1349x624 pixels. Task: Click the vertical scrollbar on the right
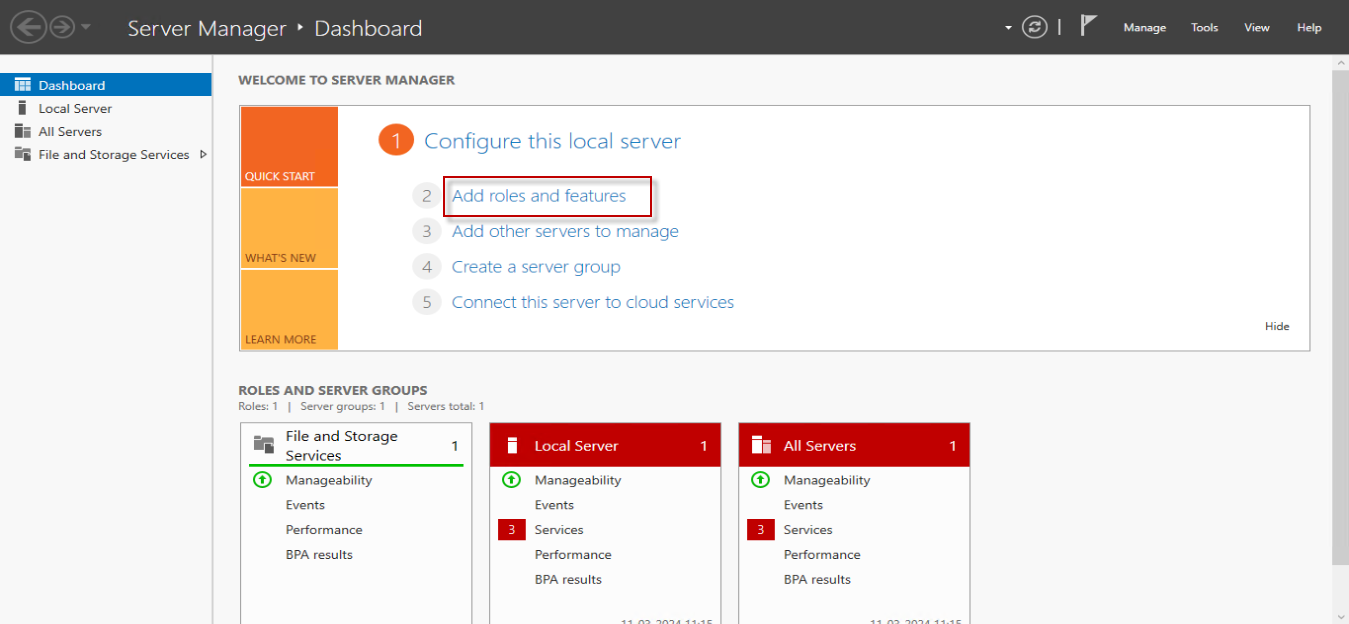click(1340, 319)
